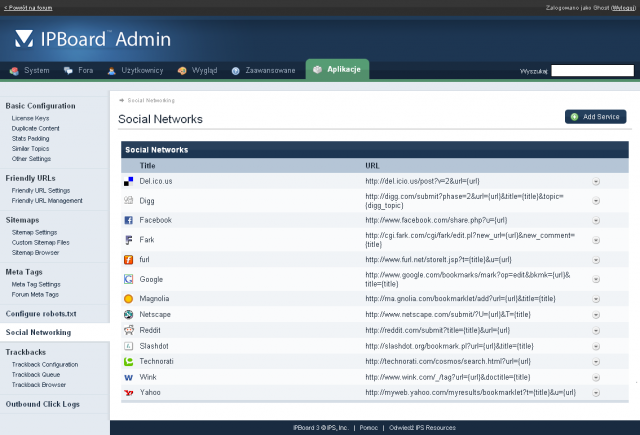The width and height of the screenshot is (640, 435).
Task: Click the Google service icon
Action: click(x=129, y=279)
